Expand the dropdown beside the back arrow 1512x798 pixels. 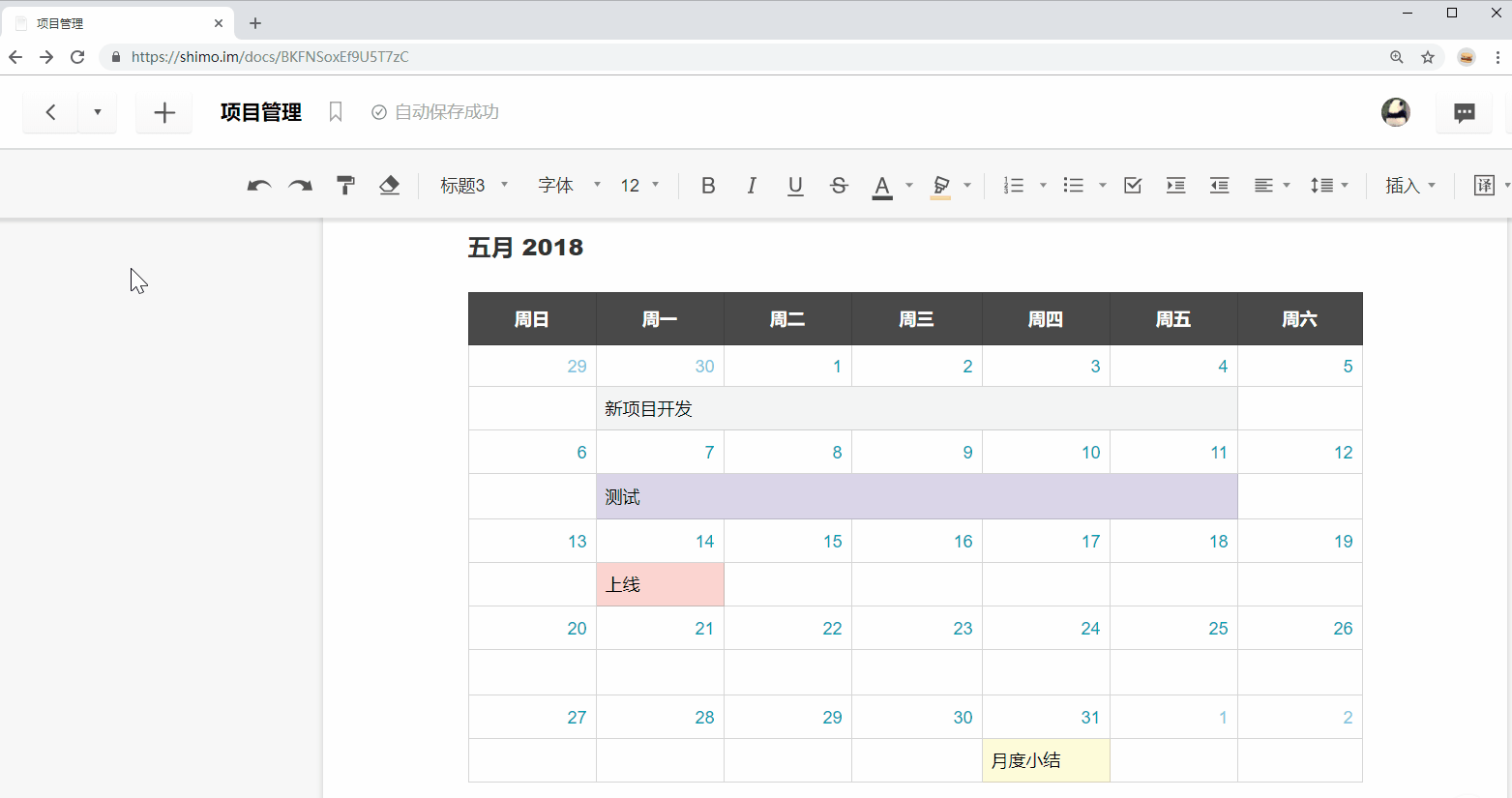coord(97,112)
